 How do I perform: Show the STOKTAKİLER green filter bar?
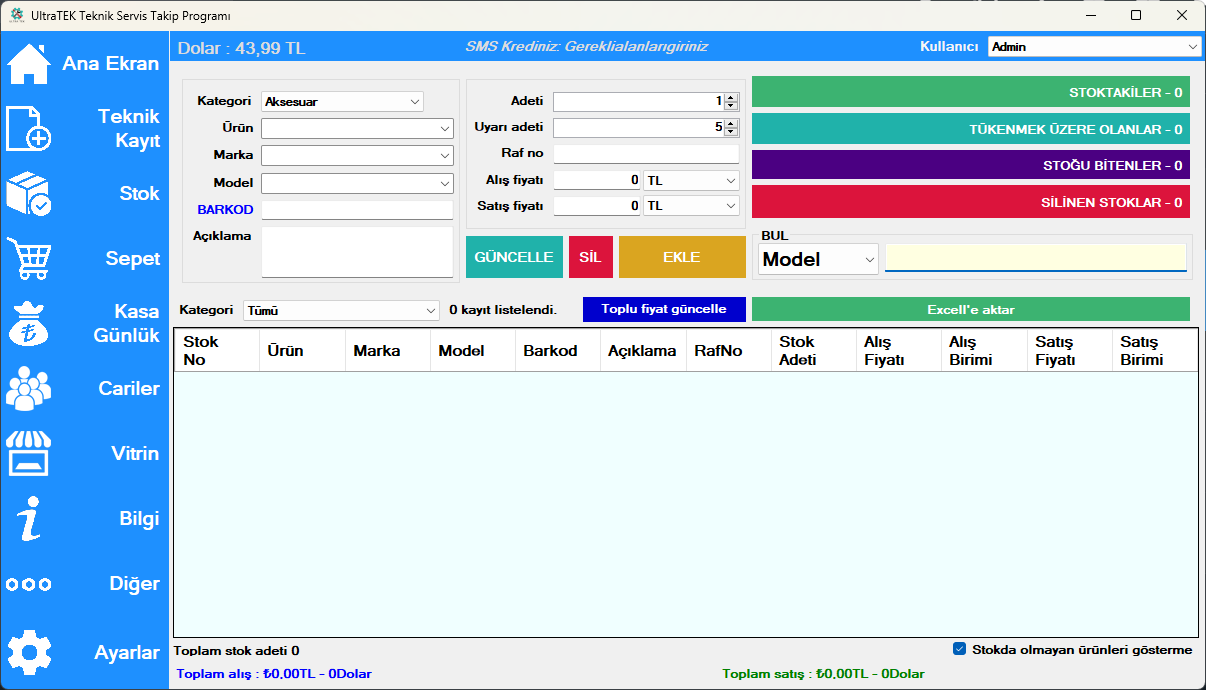click(970, 92)
